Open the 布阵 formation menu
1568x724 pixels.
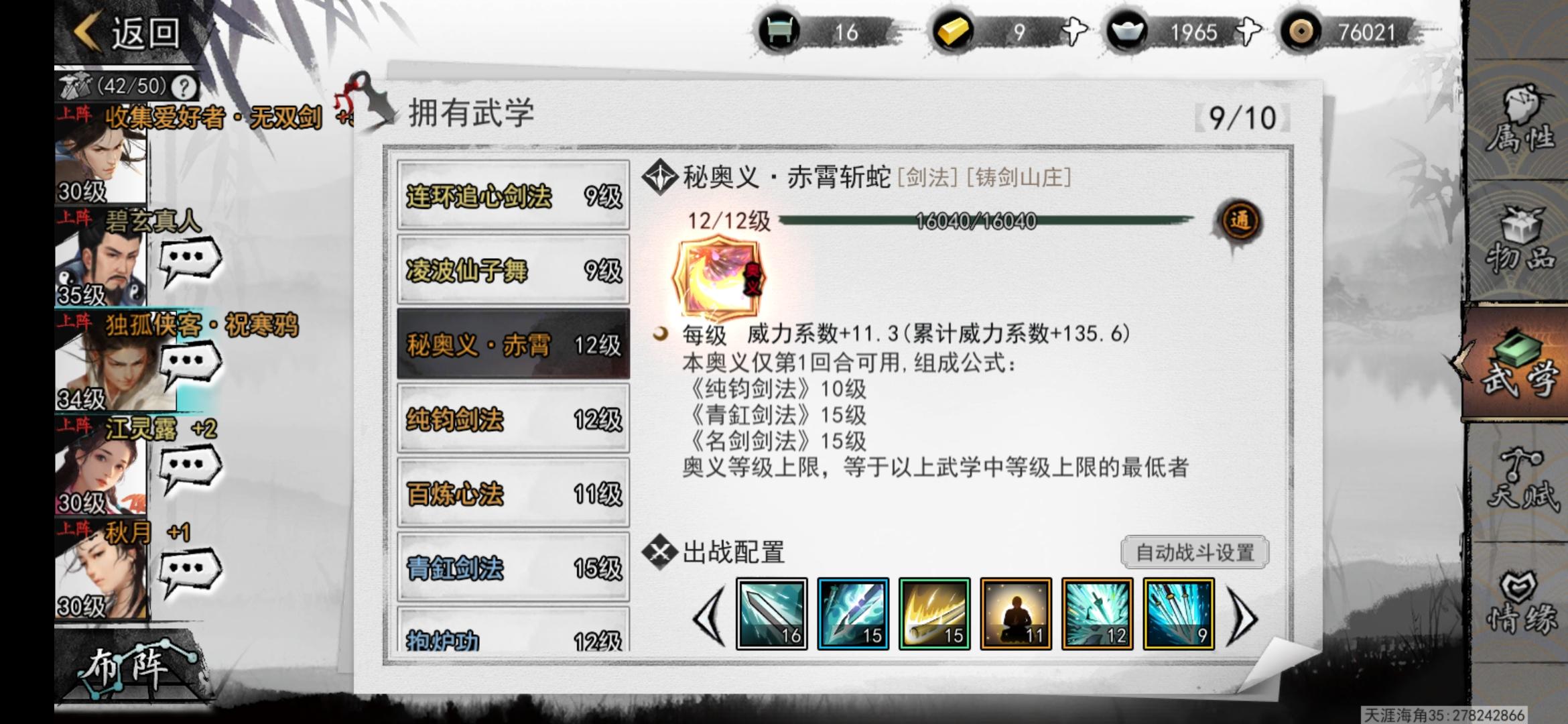(x=127, y=667)
